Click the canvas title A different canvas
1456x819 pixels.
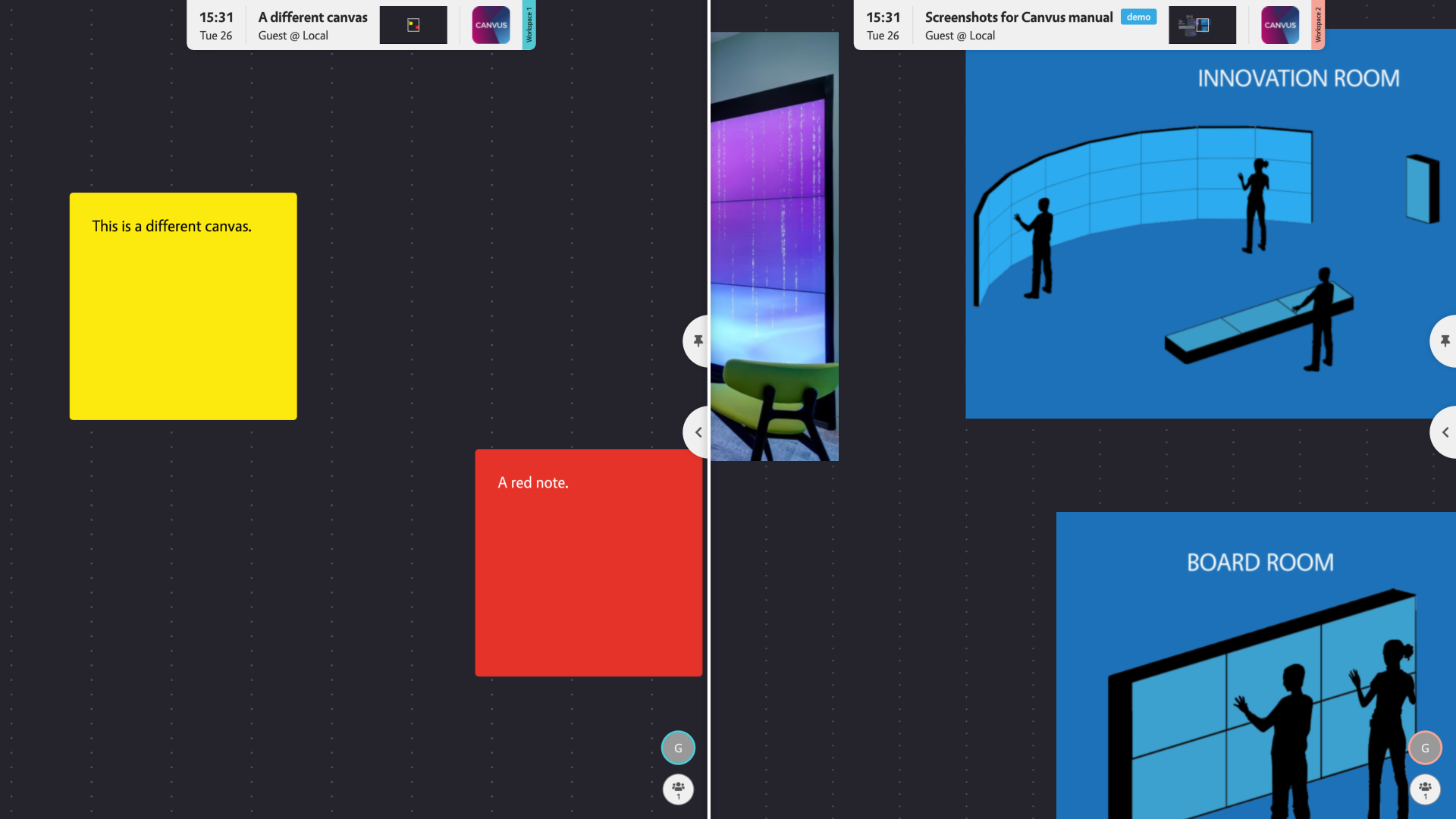(312, 17)
